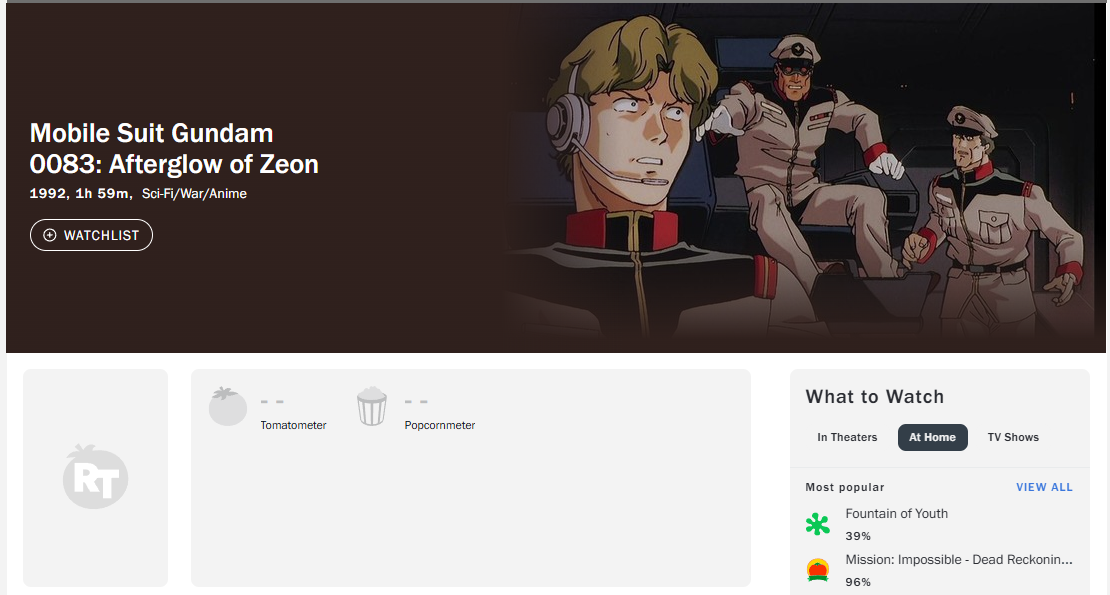Screen dimensions: 1110x595
Task: Click the 96% score for Mission: Impossible
Action: (x=858, y=582)
